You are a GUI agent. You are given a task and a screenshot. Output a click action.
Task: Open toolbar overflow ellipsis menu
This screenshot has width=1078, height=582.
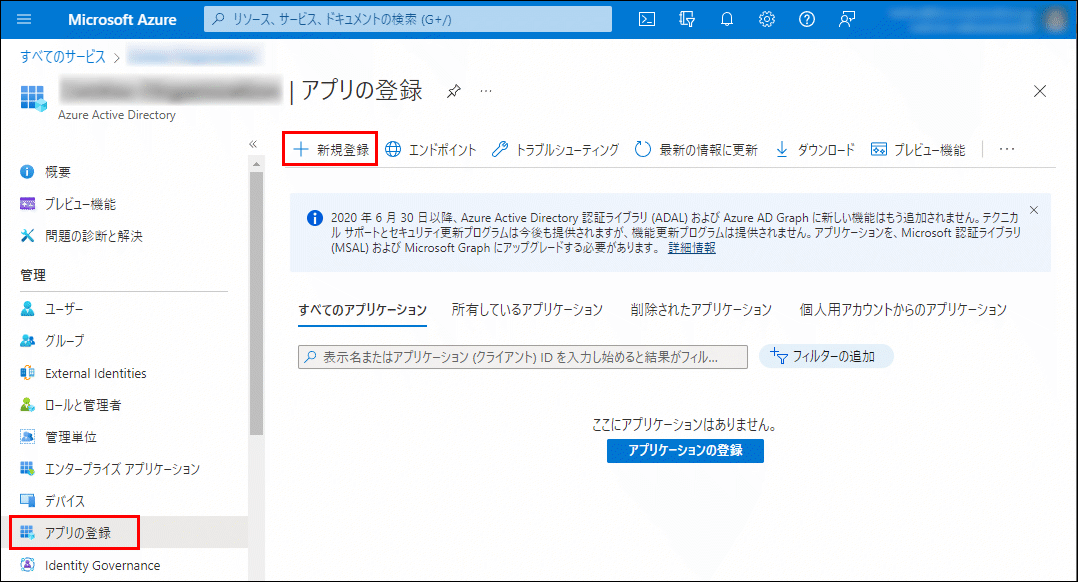tap(1006, 149)
